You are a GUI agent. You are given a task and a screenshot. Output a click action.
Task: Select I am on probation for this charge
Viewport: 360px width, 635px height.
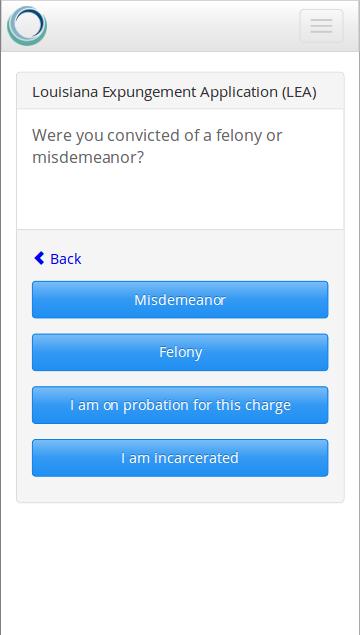click(180, 405)
